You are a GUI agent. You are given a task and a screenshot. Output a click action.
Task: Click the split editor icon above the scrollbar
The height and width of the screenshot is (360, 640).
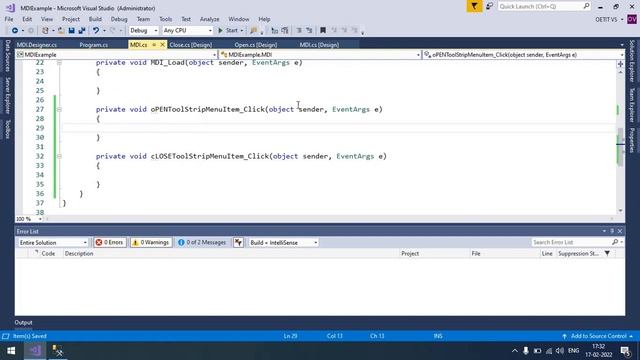pyautogui.click(x=620, y=64)
